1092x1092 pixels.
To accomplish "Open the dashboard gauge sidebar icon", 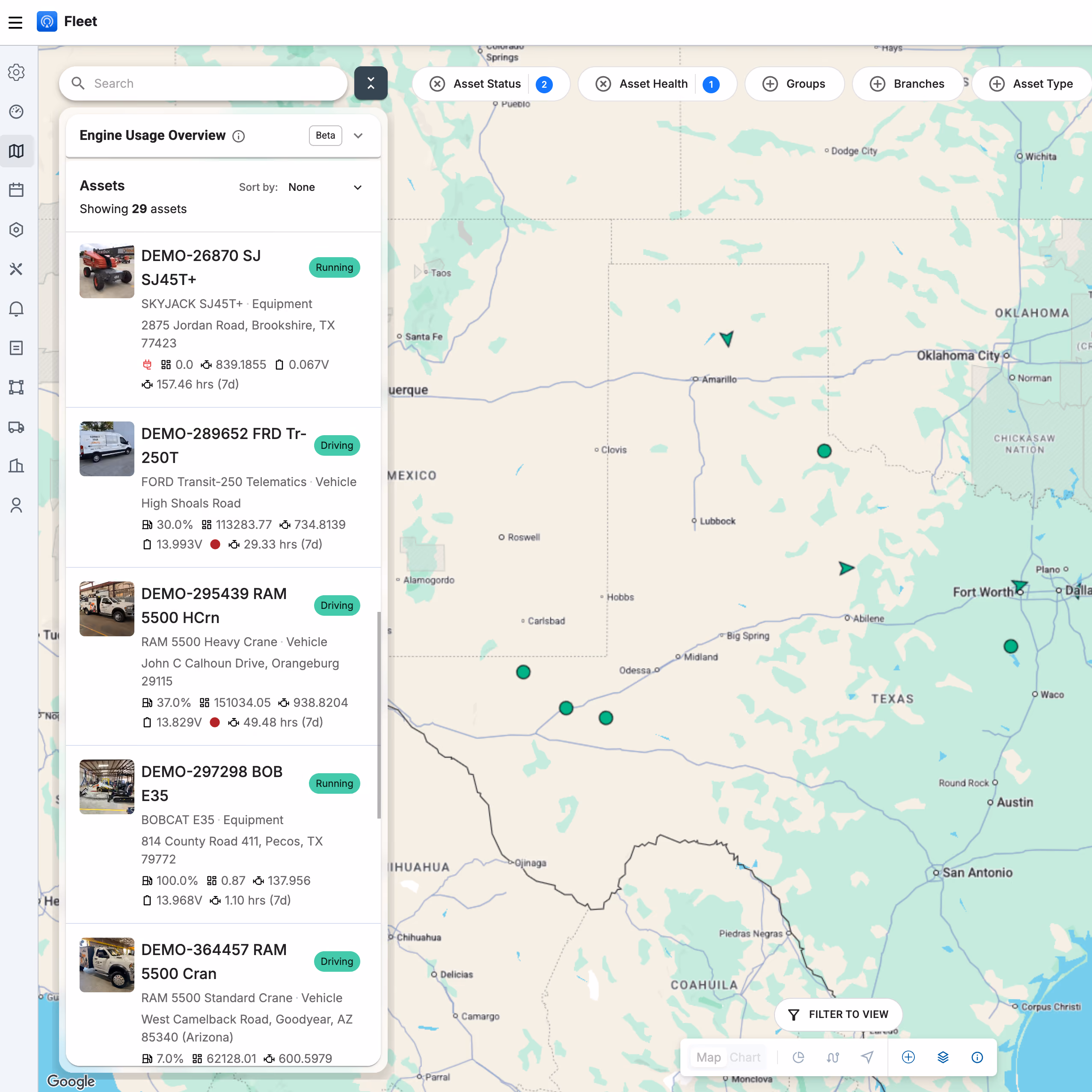I will pyautogui.click(x=16, y=112).
